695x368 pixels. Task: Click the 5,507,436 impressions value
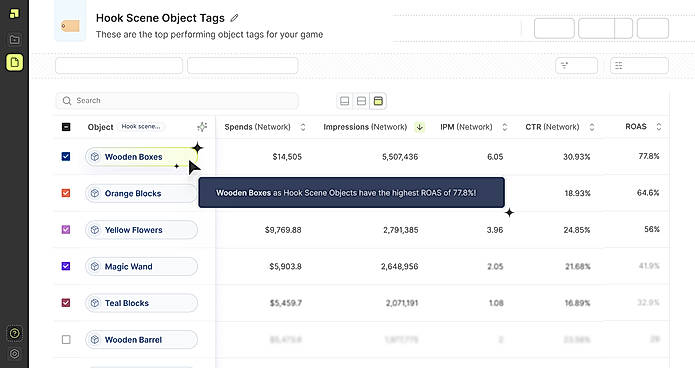pos(400,157)
